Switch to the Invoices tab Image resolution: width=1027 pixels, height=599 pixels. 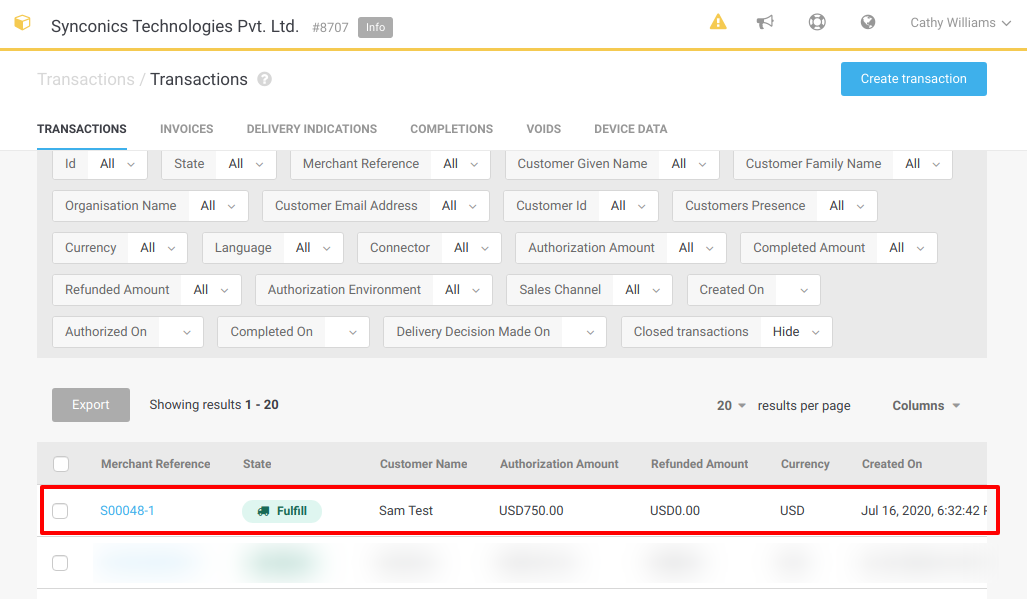tap(186, 129)
